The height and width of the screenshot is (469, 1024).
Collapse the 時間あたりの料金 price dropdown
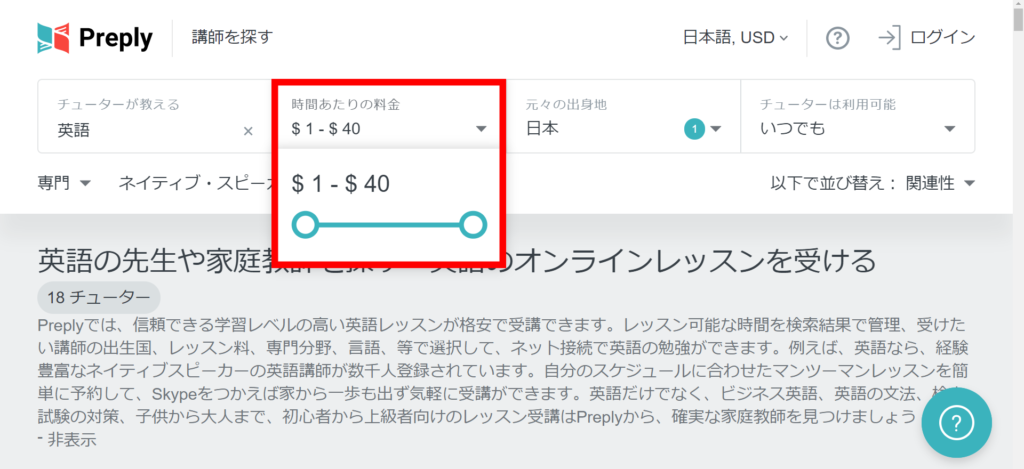pos(481,129)
